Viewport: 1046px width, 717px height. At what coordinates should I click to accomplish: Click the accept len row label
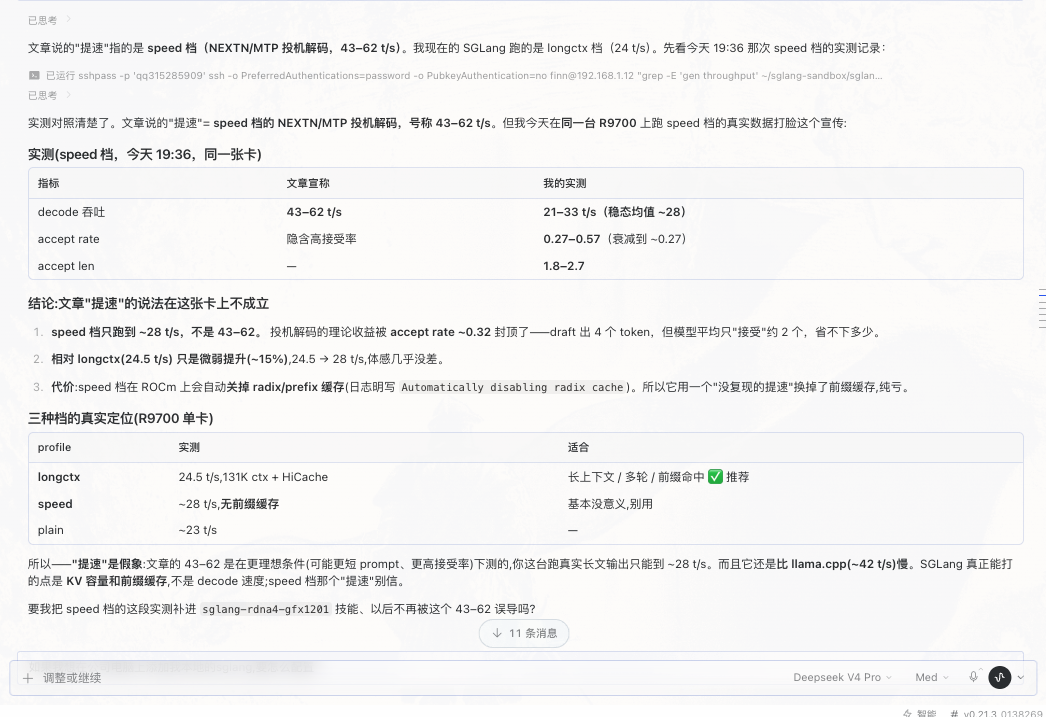(x=66, y=266)
